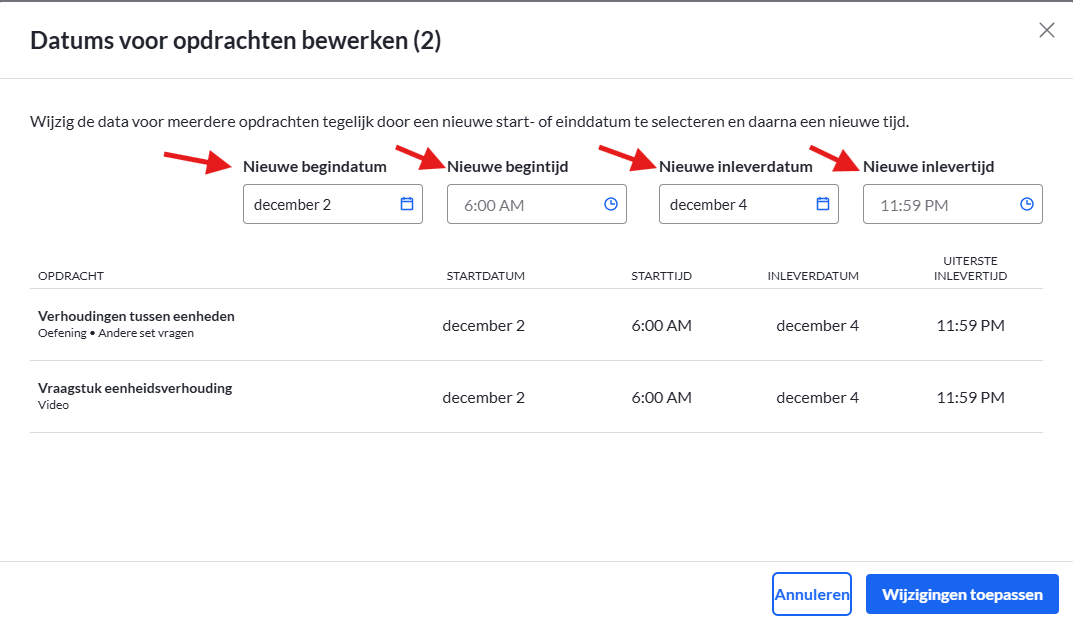Open clock icon in Nieuwe inlevertijd field

tap(1026, 204)
